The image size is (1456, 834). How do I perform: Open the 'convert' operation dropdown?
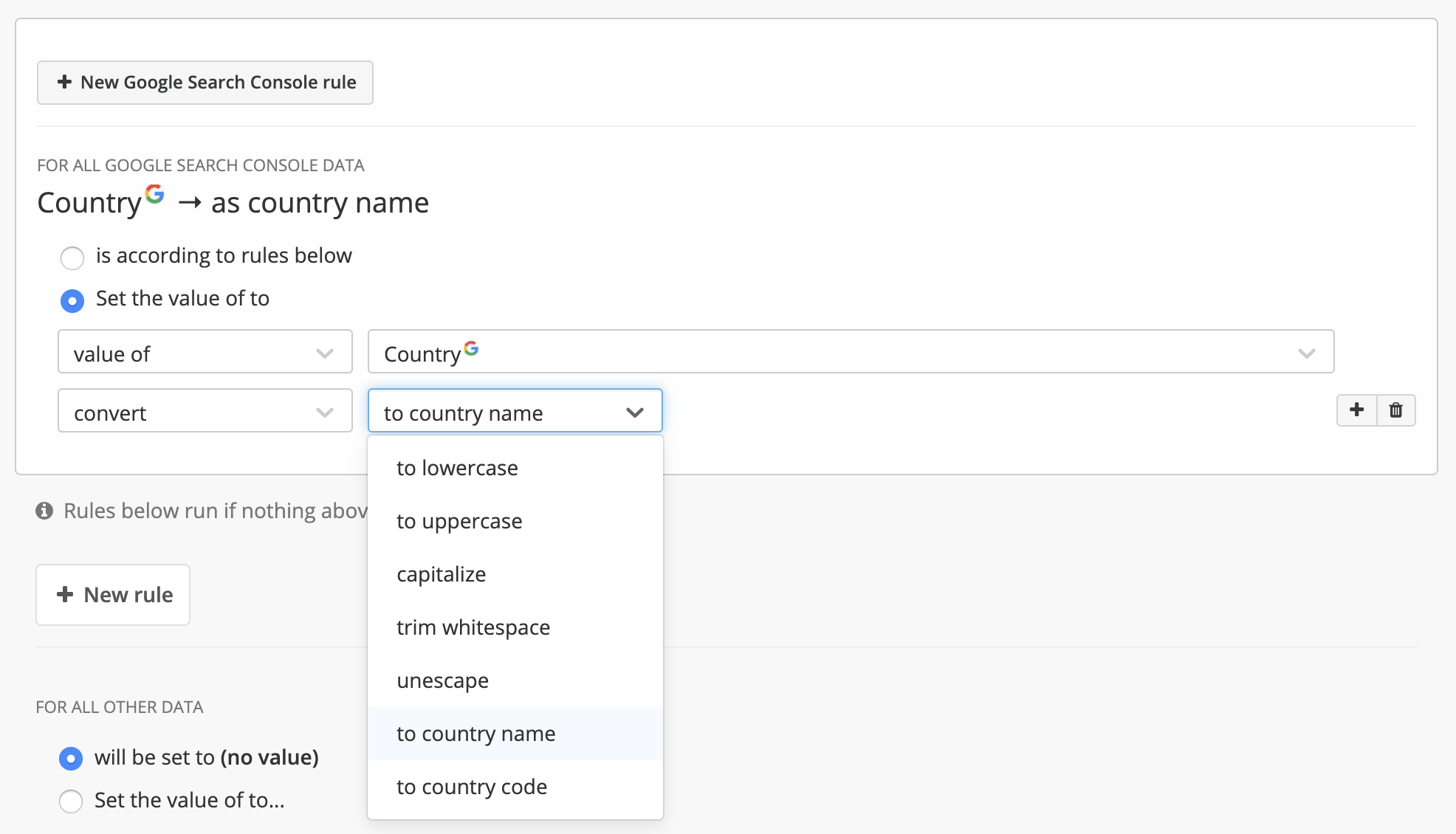point(205,411)
